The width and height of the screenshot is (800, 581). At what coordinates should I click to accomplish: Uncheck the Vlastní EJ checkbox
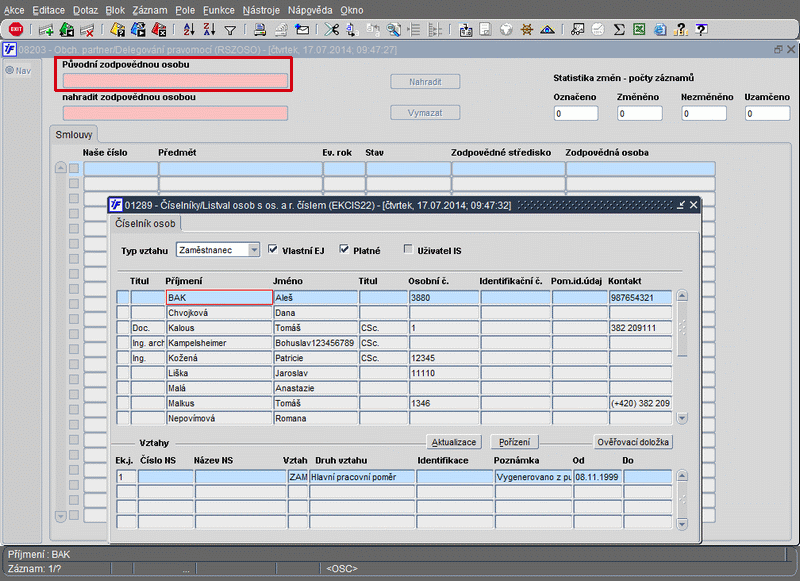click(273, 250)
